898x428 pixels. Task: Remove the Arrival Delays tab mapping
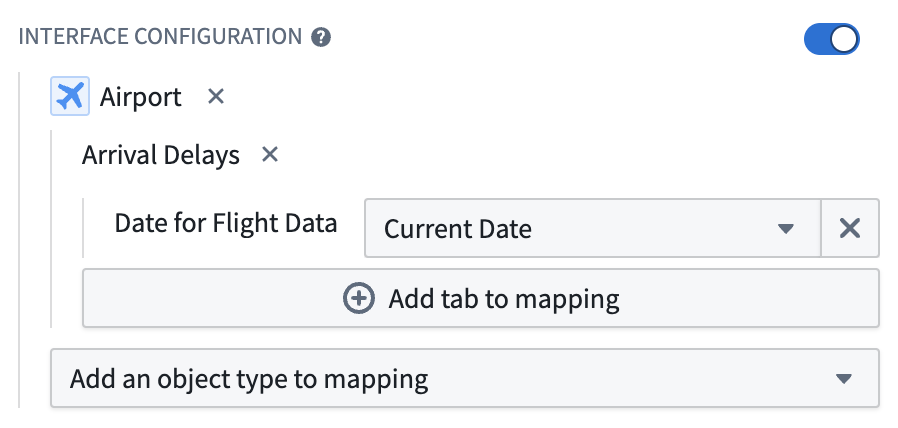[x=269, y=154]
